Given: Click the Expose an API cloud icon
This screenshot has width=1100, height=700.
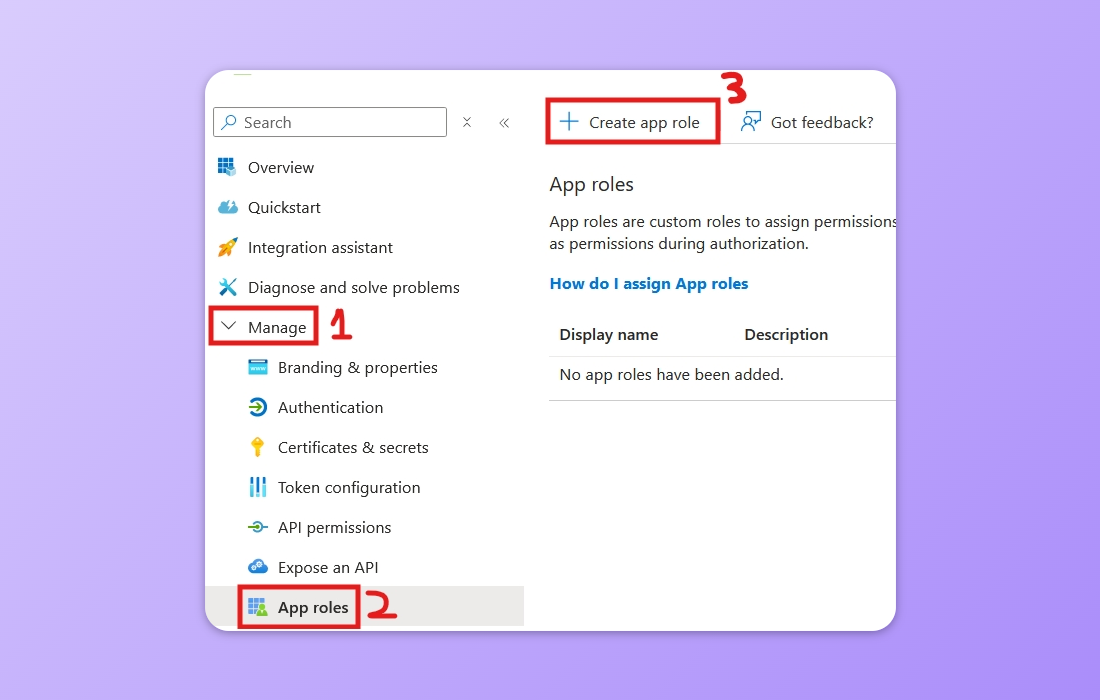Looking at the screenshot, I should [x=257, y=566].
